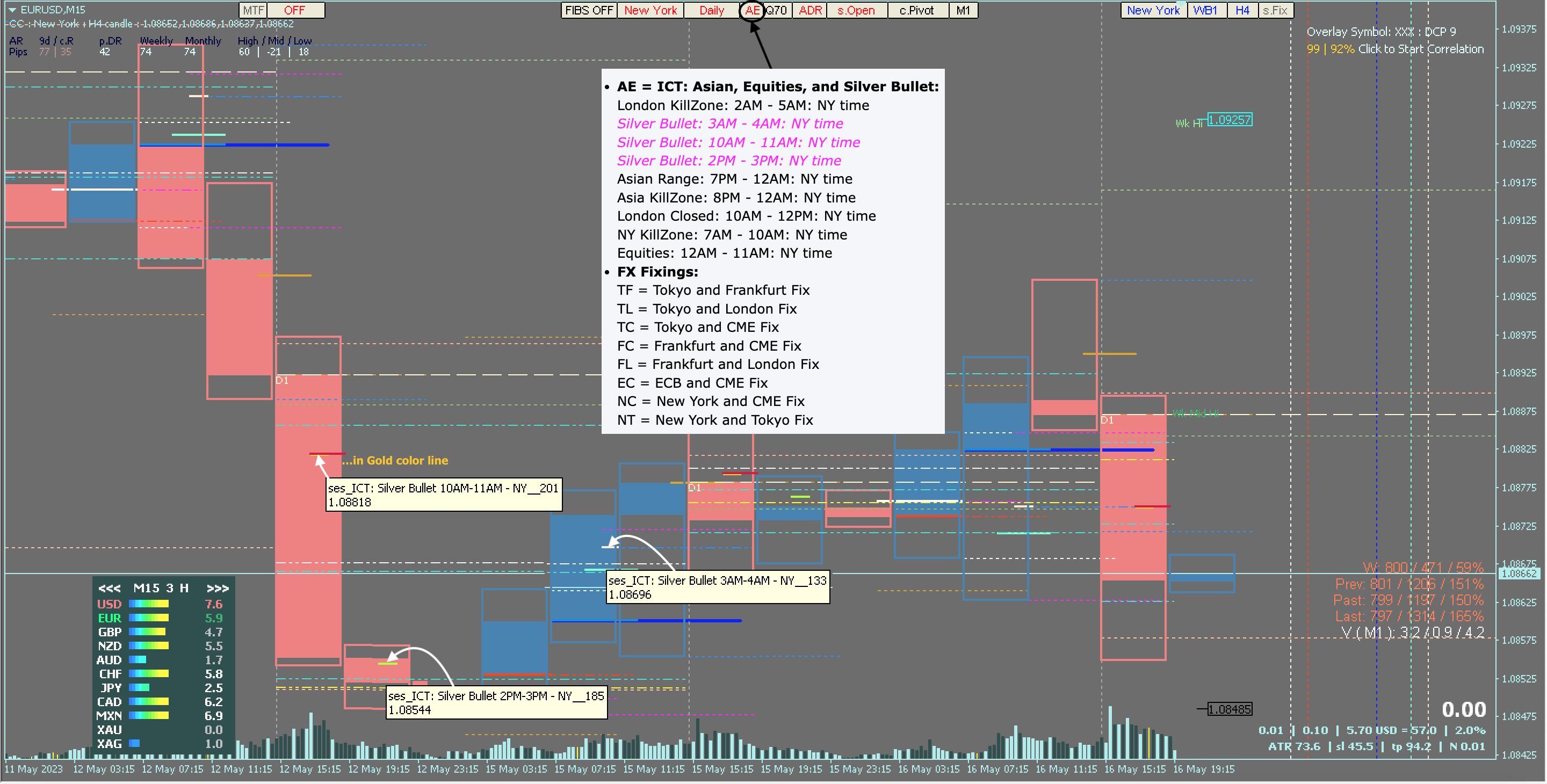
Task: Expand the triangle next to EURUSD,M15
Action: (x=12, y=10)
